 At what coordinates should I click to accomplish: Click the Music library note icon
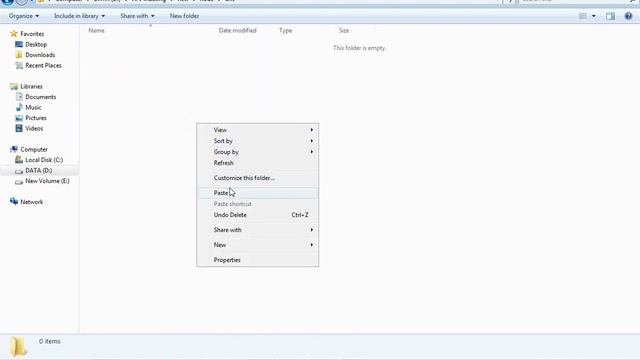tap(19, 107)
